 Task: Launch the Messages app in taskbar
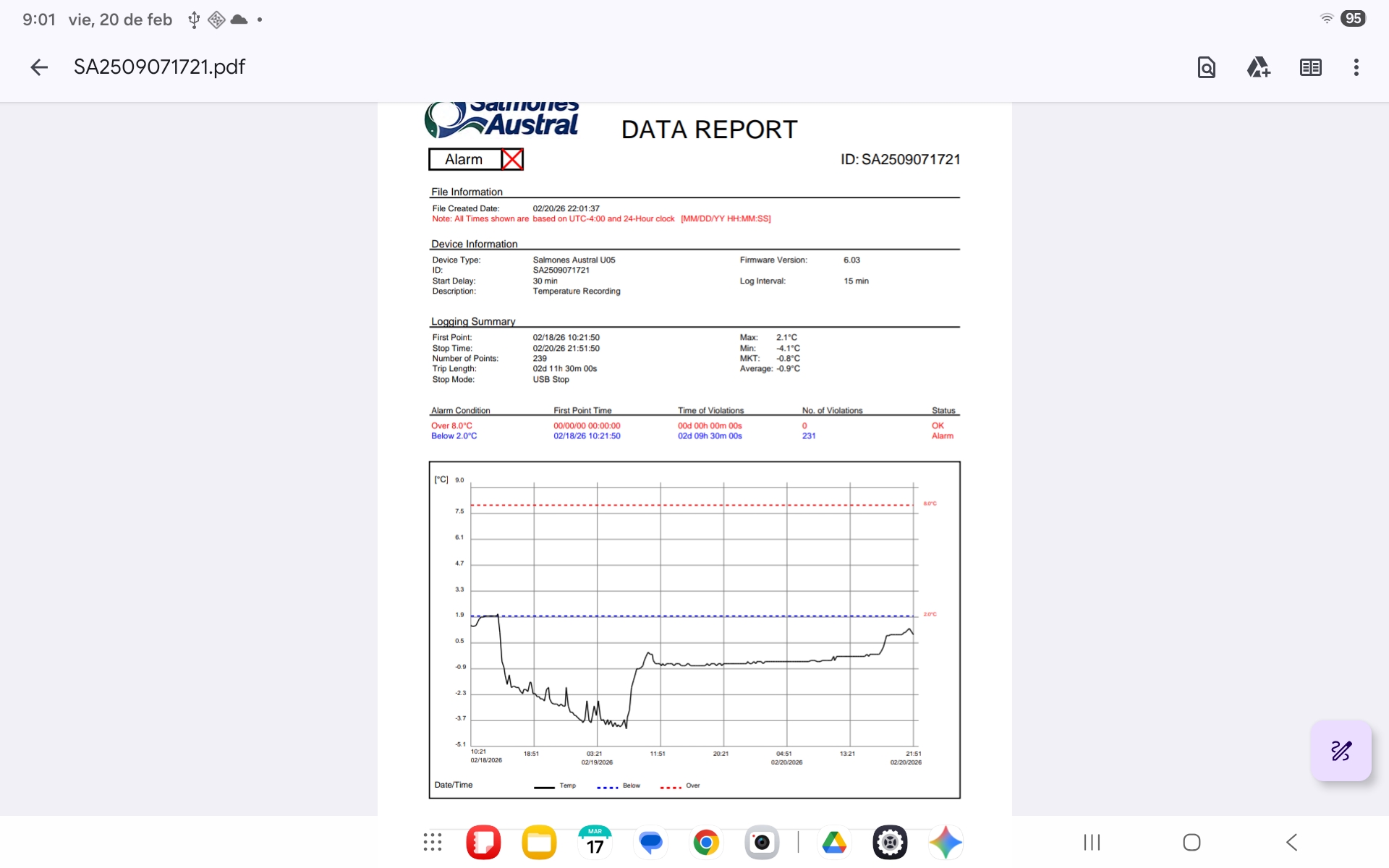click(x=650, y=842)
